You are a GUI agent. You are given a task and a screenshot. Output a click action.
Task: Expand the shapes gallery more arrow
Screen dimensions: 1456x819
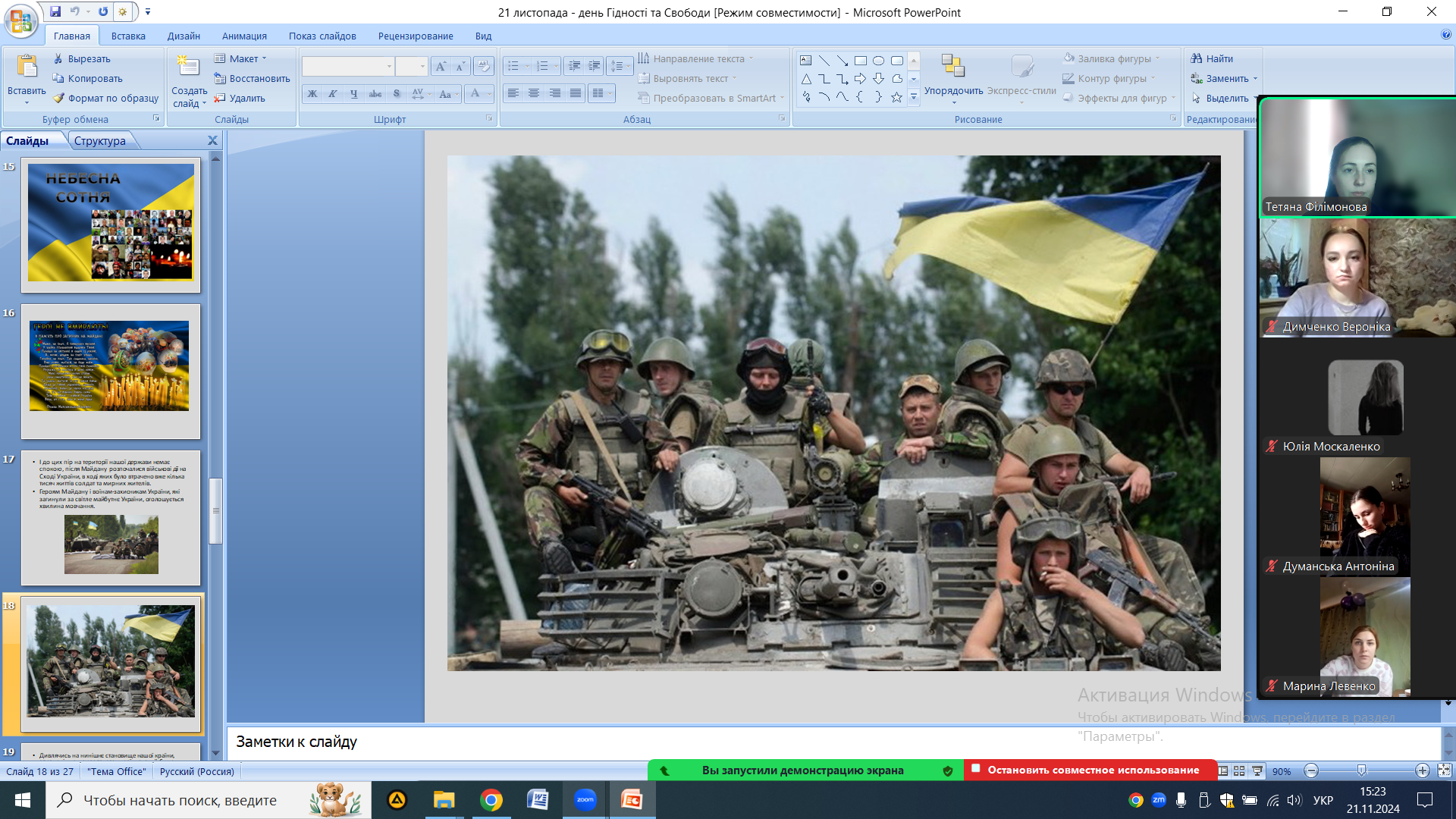tap(914, 97)
